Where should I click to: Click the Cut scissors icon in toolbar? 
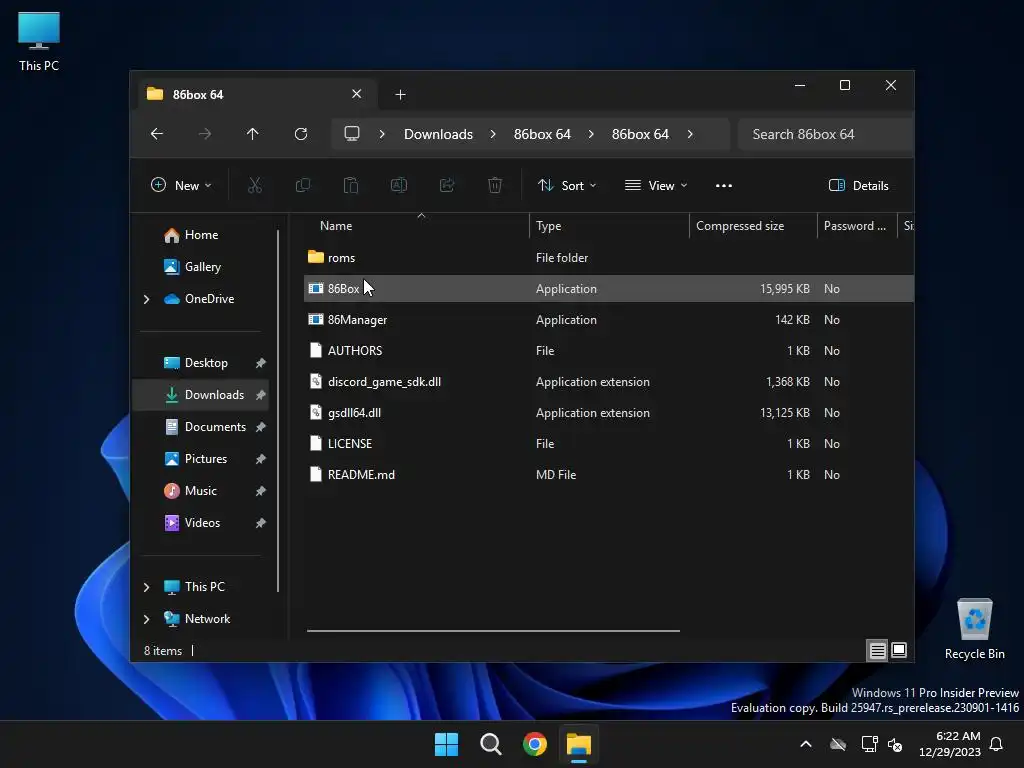[x=255, y=185]
